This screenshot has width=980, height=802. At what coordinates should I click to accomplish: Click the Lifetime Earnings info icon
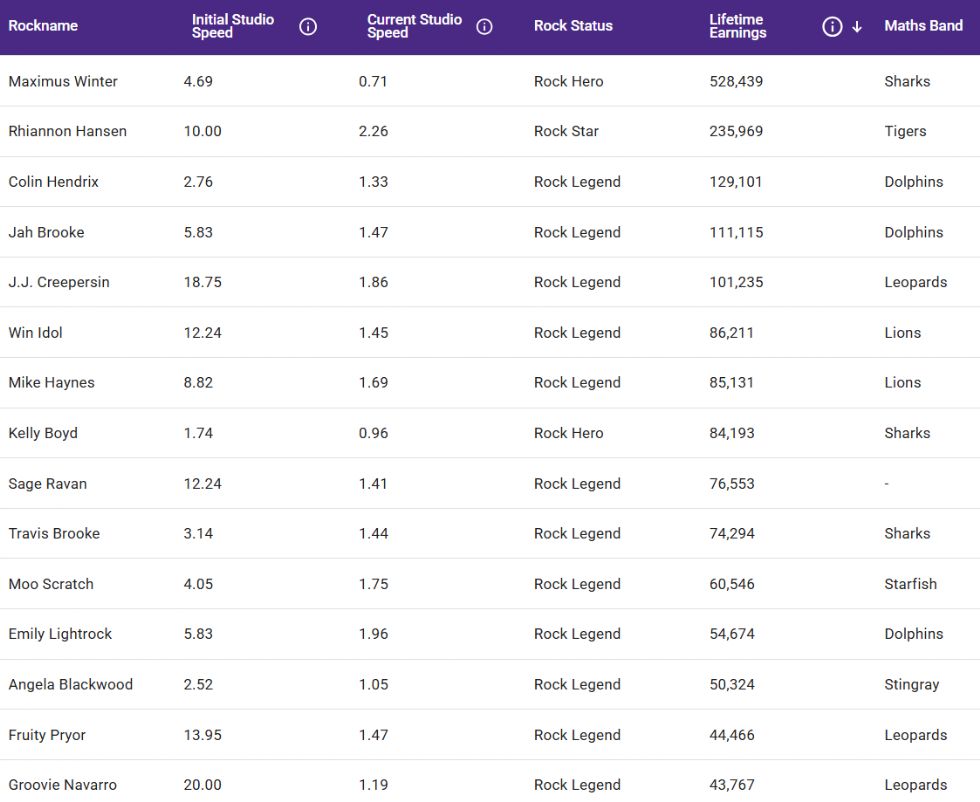point(831,27)
